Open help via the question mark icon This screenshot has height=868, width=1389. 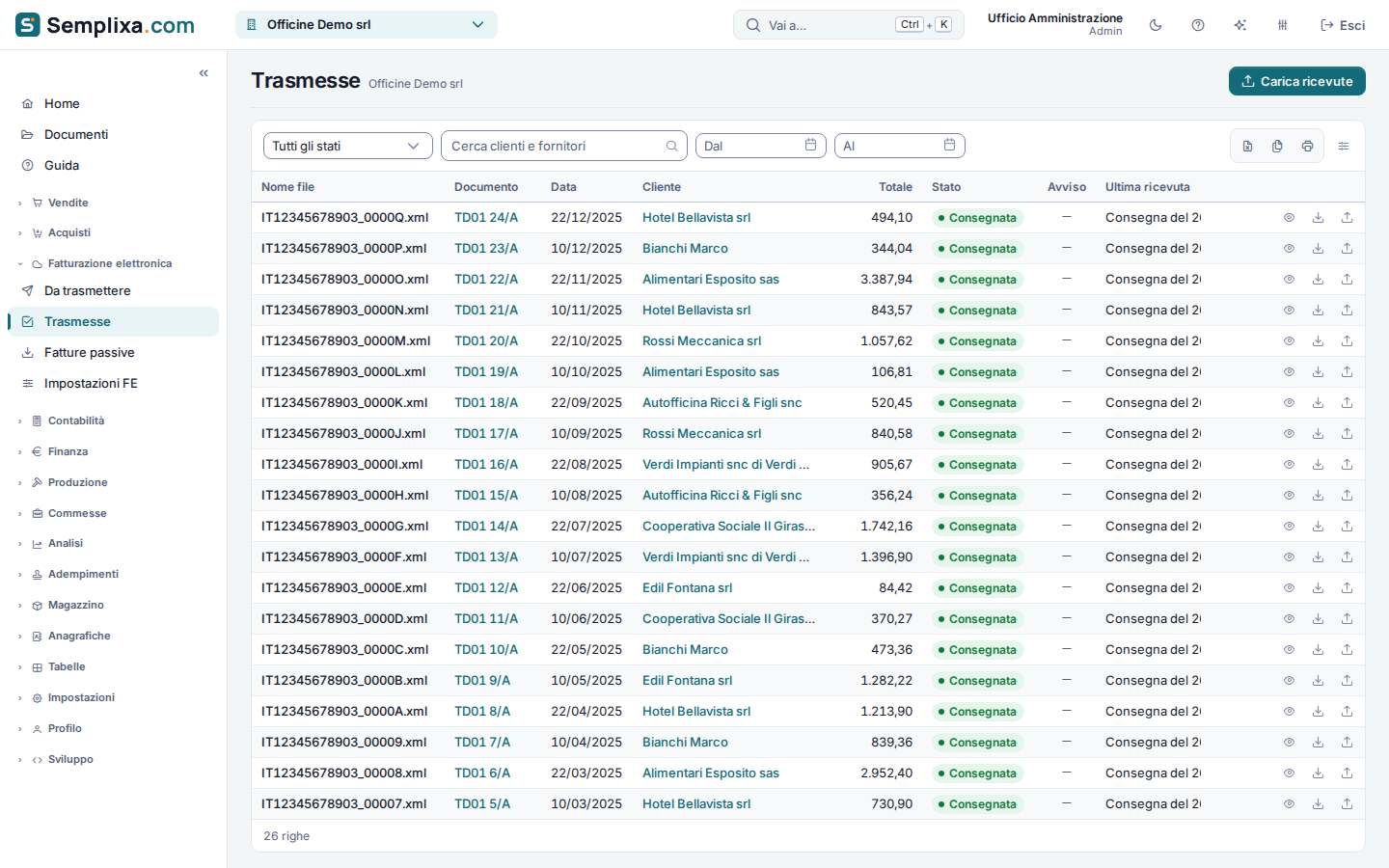[x=1198, y=25]
